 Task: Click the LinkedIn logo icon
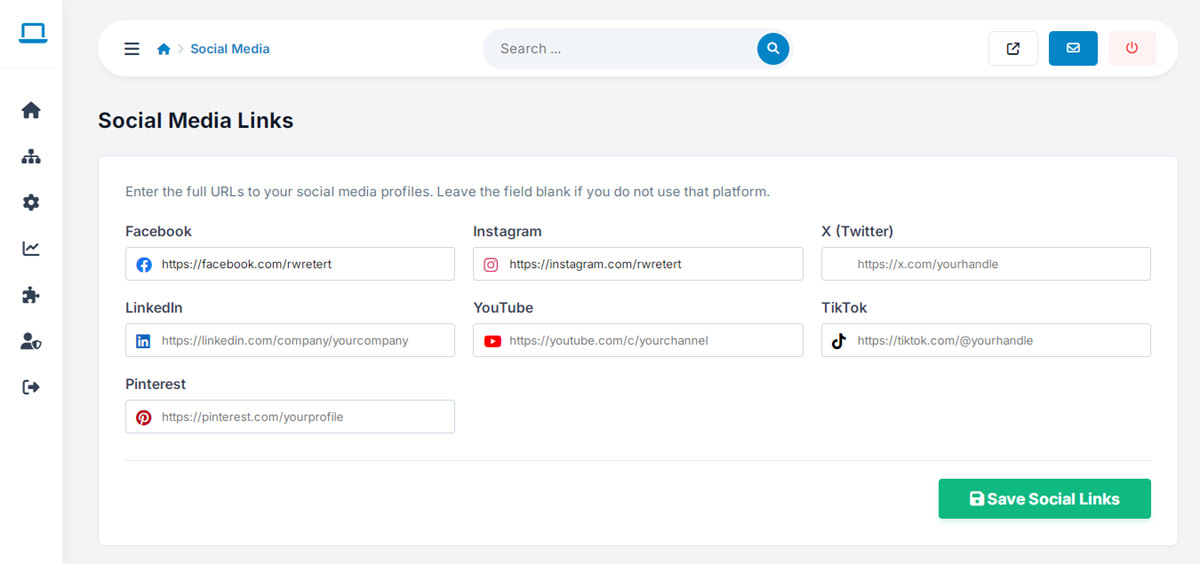pos(143,341)
